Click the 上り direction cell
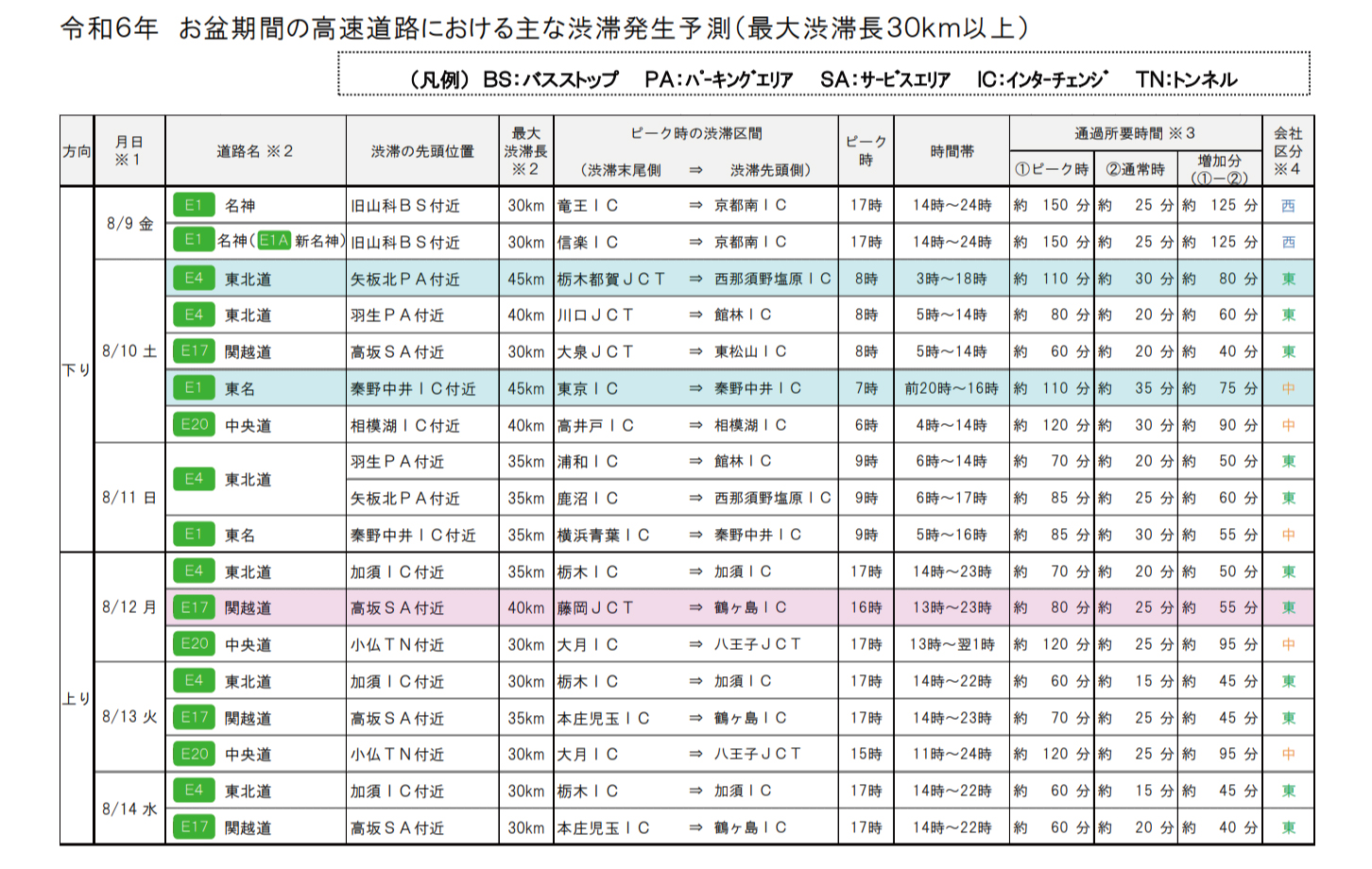Viewport: 1372px width, 869px height. 77,699
